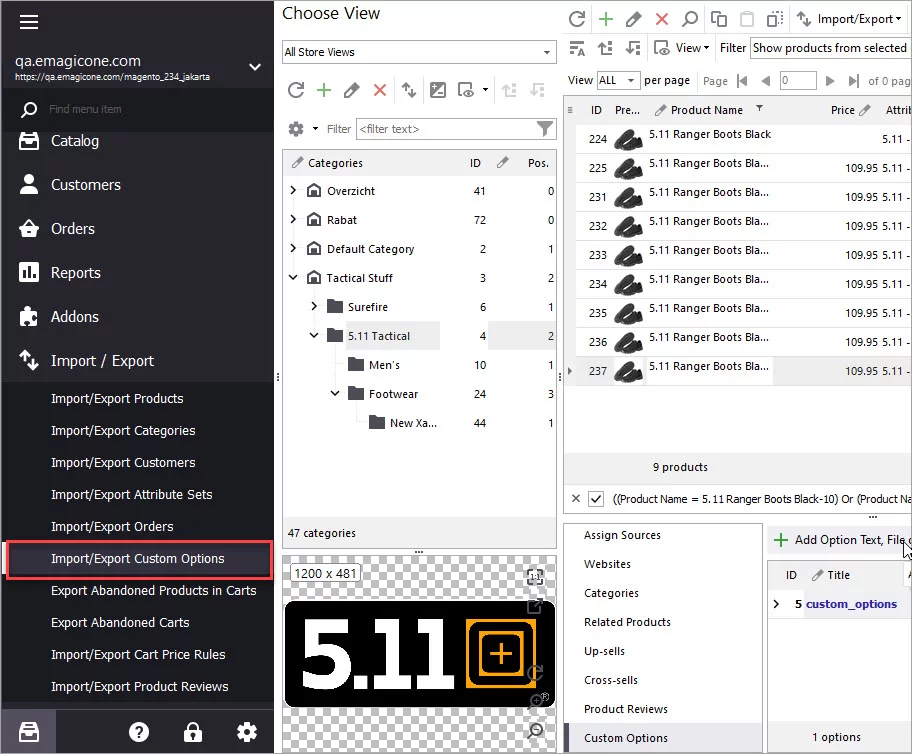The height and width of the screenshot is (754, 912).
Task: Open the Addons section
Action: click(74, 316)
